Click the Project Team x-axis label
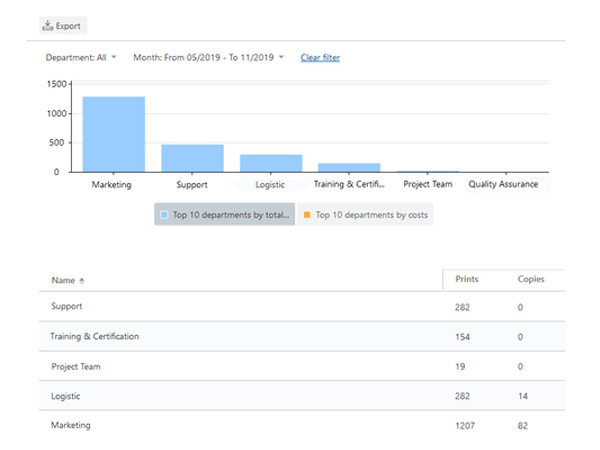The width and height of the screenshot is (600, 450). (x=428, y=184)
